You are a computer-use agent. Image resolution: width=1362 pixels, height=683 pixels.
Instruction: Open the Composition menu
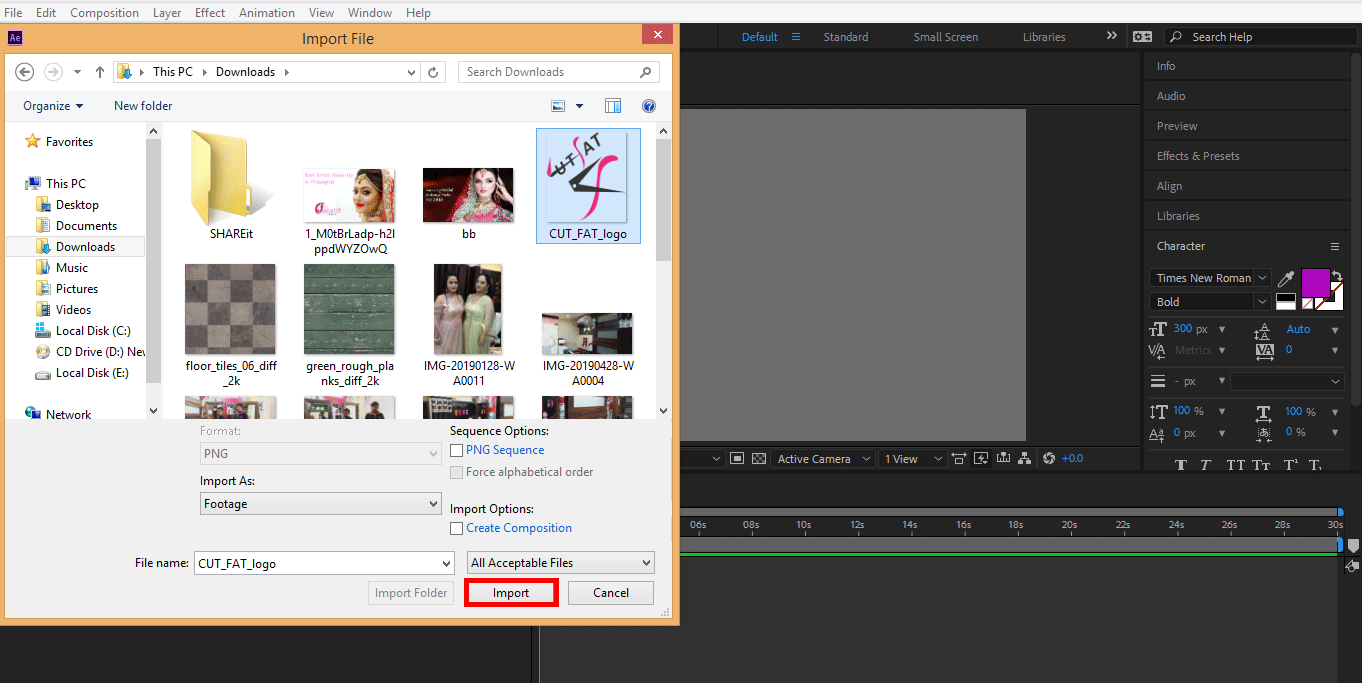[x=104, y=13]
